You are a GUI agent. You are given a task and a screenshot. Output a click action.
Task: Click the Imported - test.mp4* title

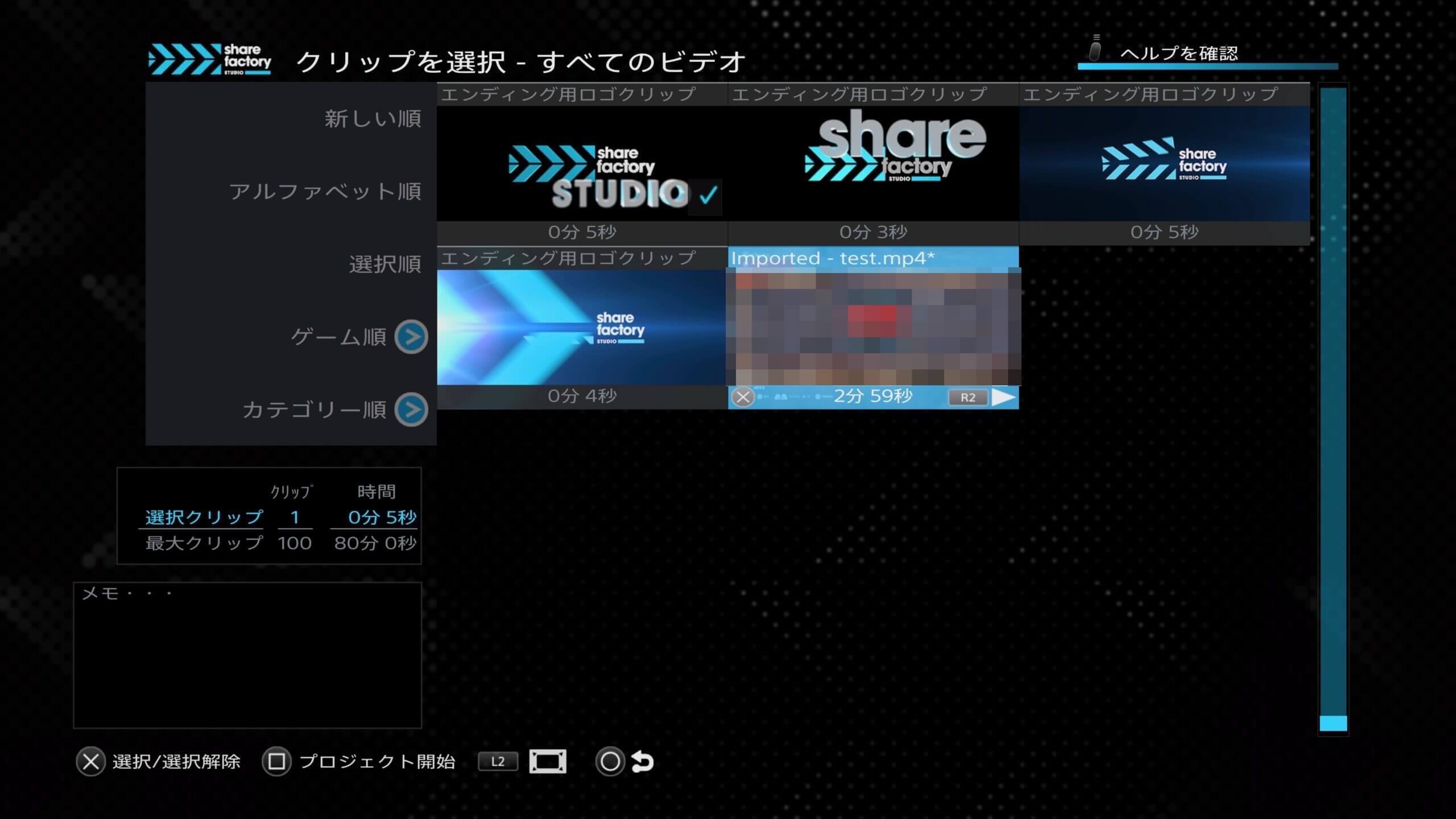(833, 258)
